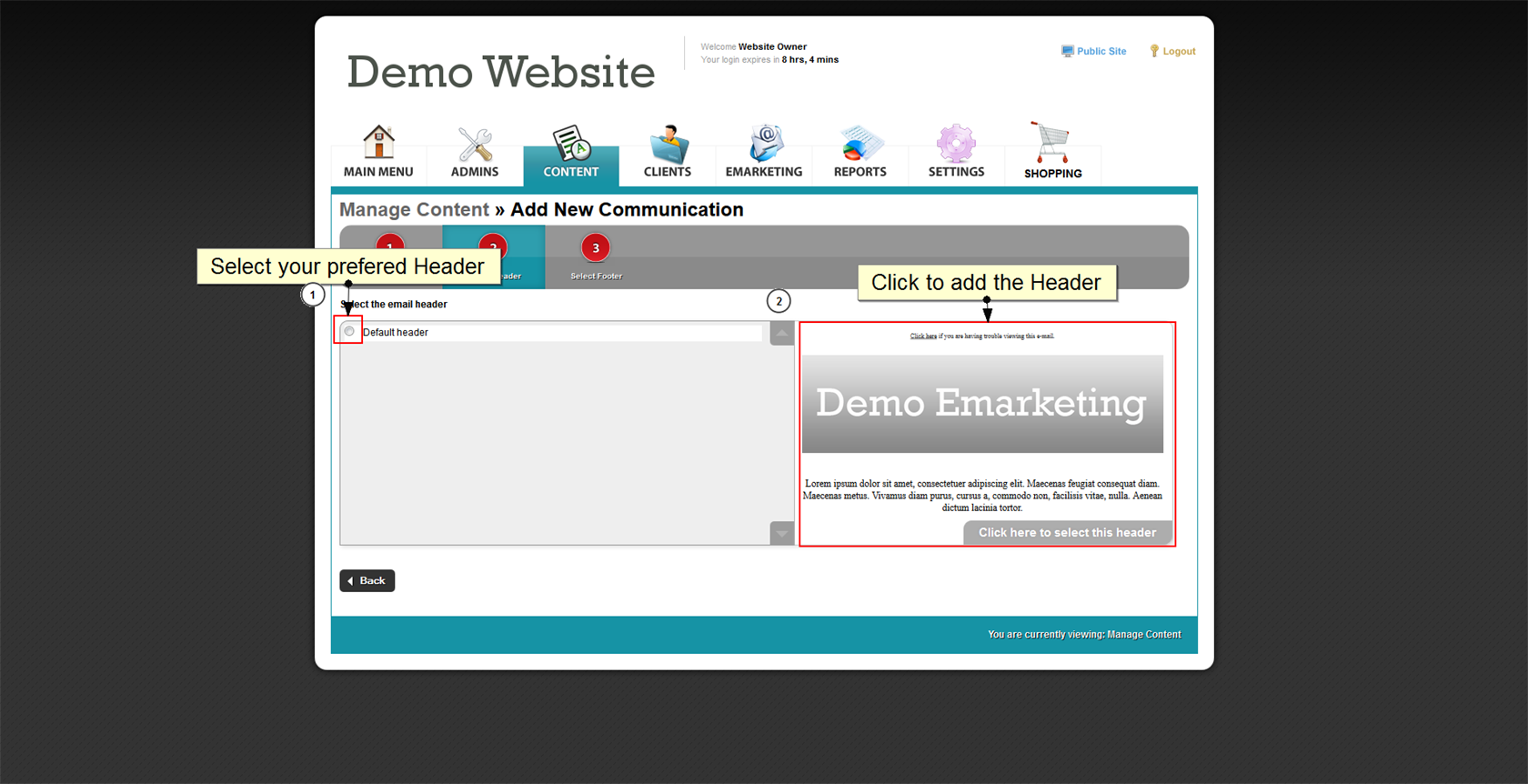This screenshot has width=1528, height=784.
Task: Click the Demo Emarketing header preview
Action: (981, 404)
